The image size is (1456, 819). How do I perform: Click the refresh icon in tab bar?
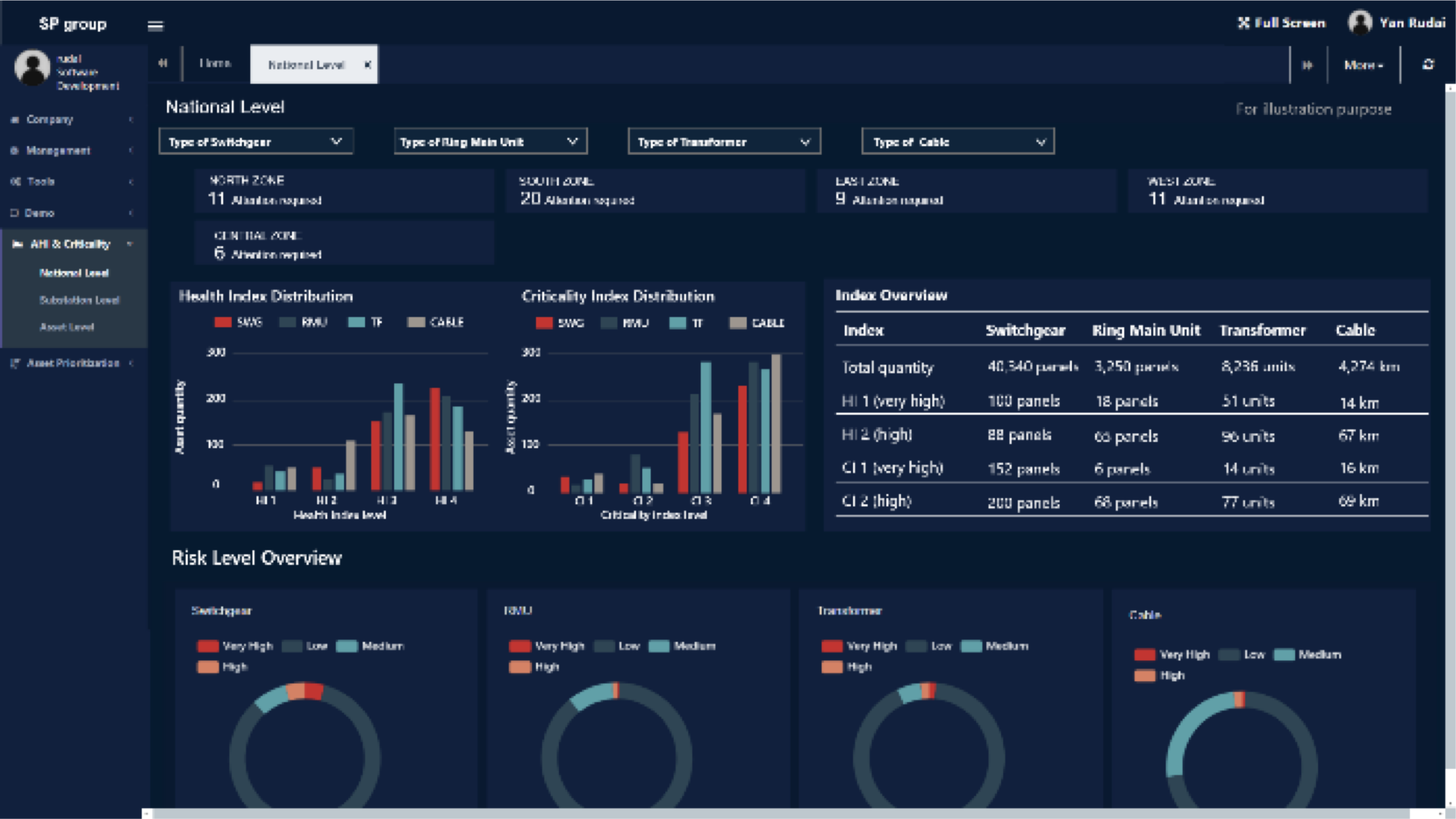tap(1428, 65)
